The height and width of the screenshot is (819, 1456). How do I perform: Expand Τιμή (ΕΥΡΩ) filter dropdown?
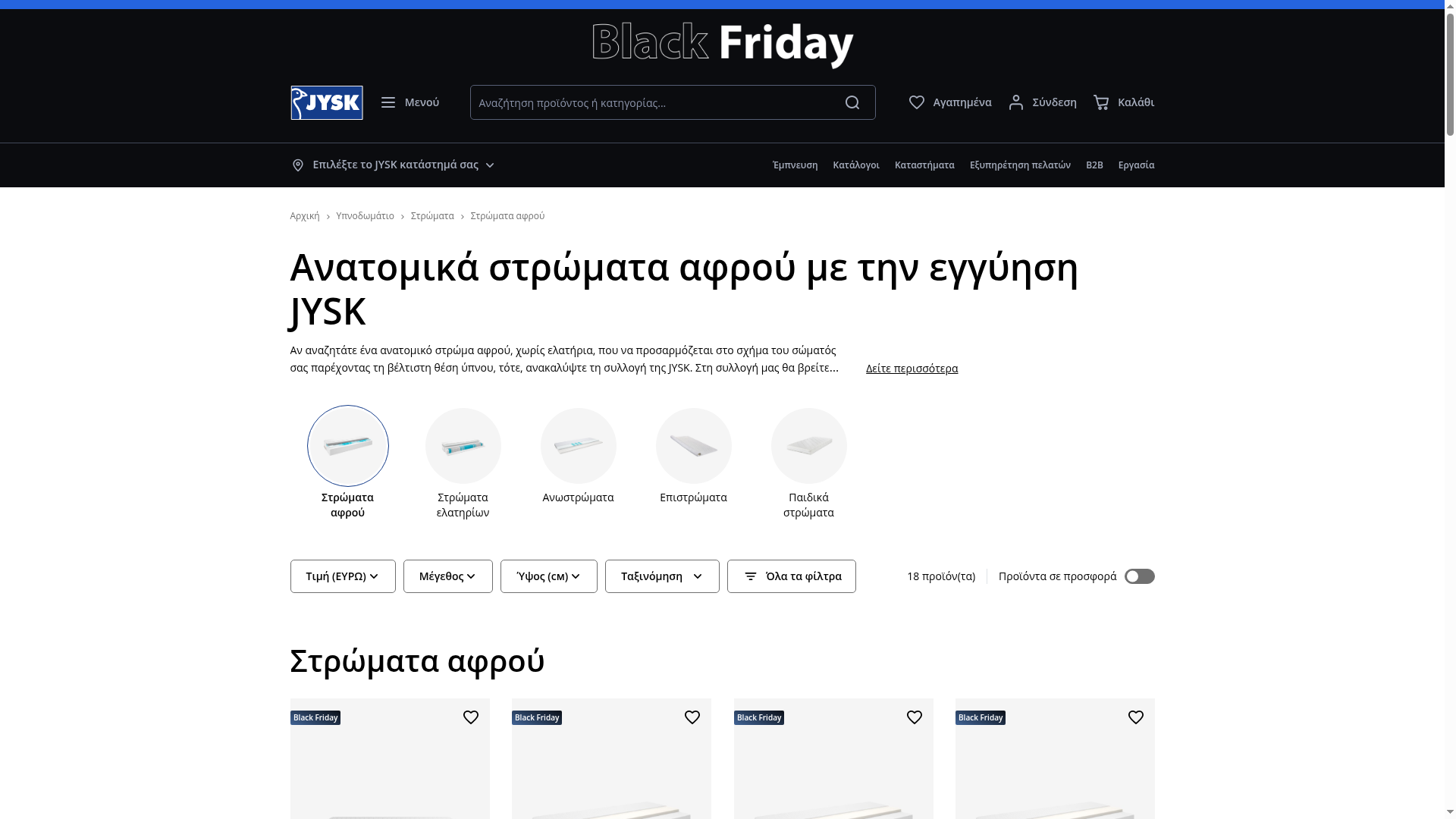(x=343, y=576)
